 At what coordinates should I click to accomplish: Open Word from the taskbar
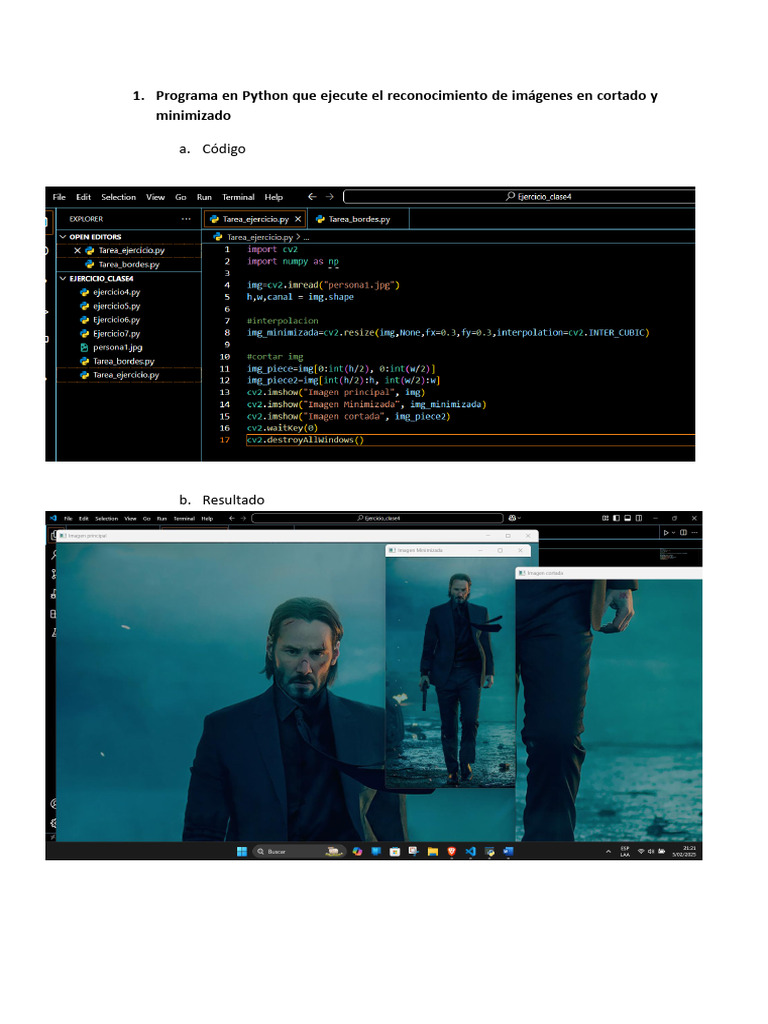509,851
